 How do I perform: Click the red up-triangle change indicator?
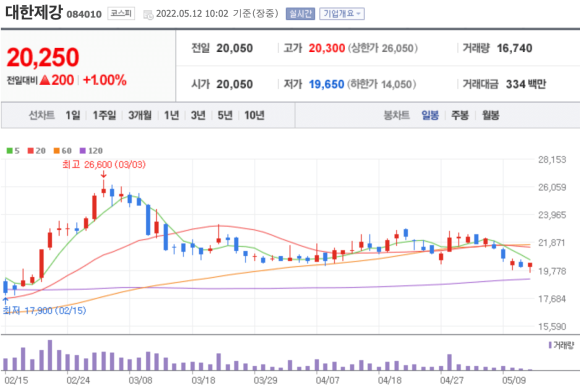(44, 80)
